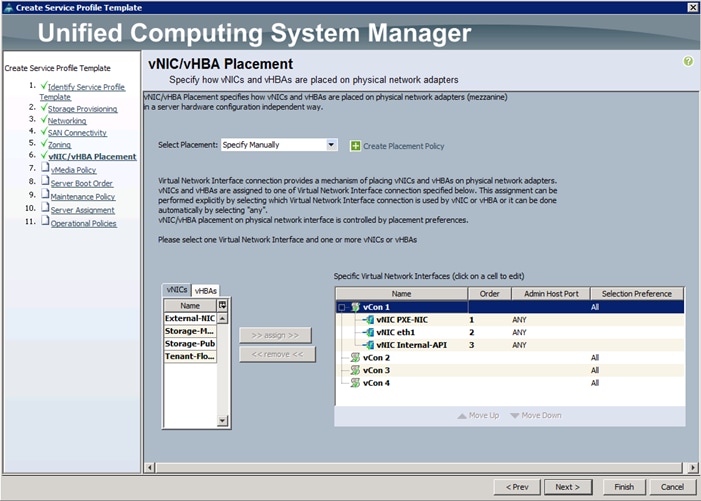Open the Operational Policies step link
Image resolution: width=701 pixels, height=501 pixels.
[x=83, y=223]
